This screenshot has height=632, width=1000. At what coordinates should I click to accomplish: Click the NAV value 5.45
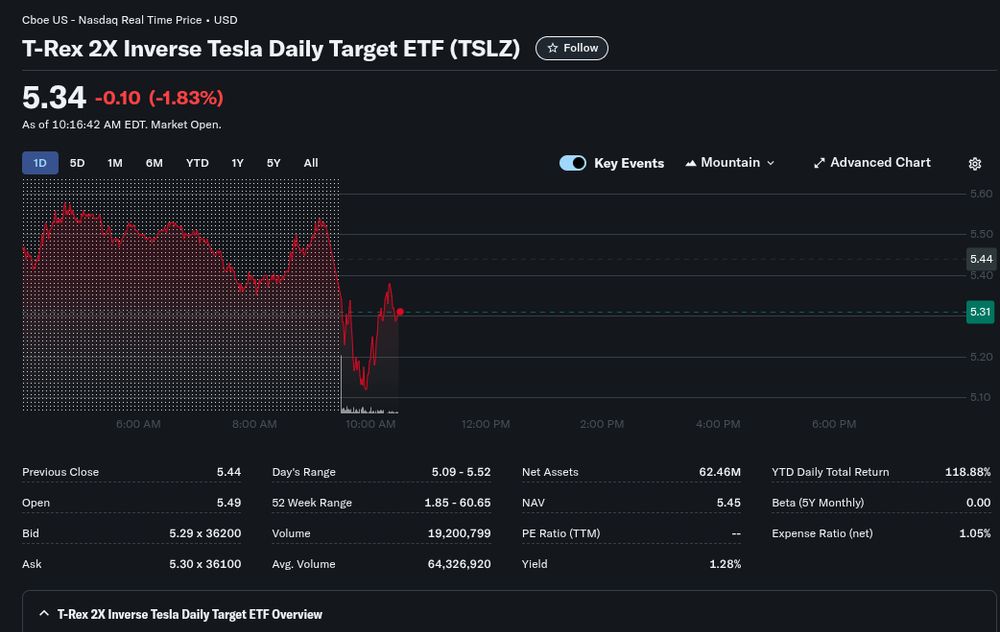pyautogui.click(x=728, y=503)
